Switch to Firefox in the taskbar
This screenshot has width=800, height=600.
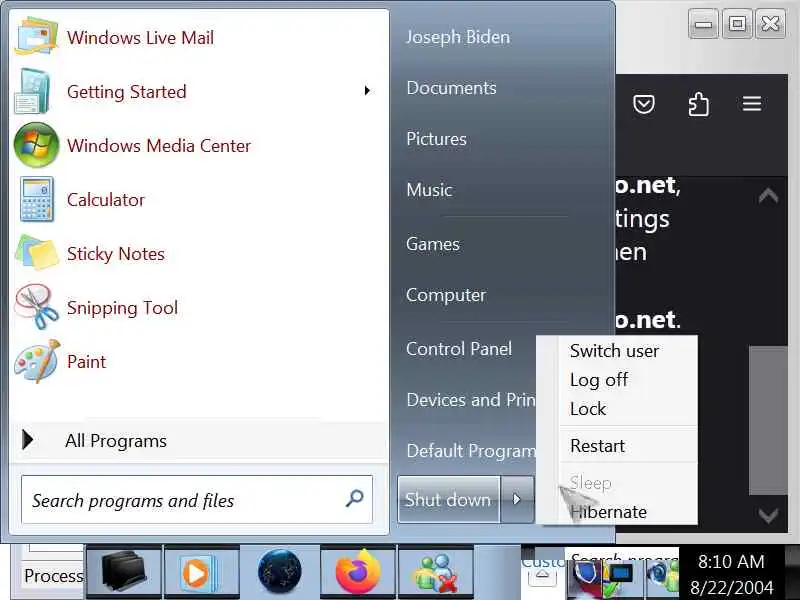point(358,572)
